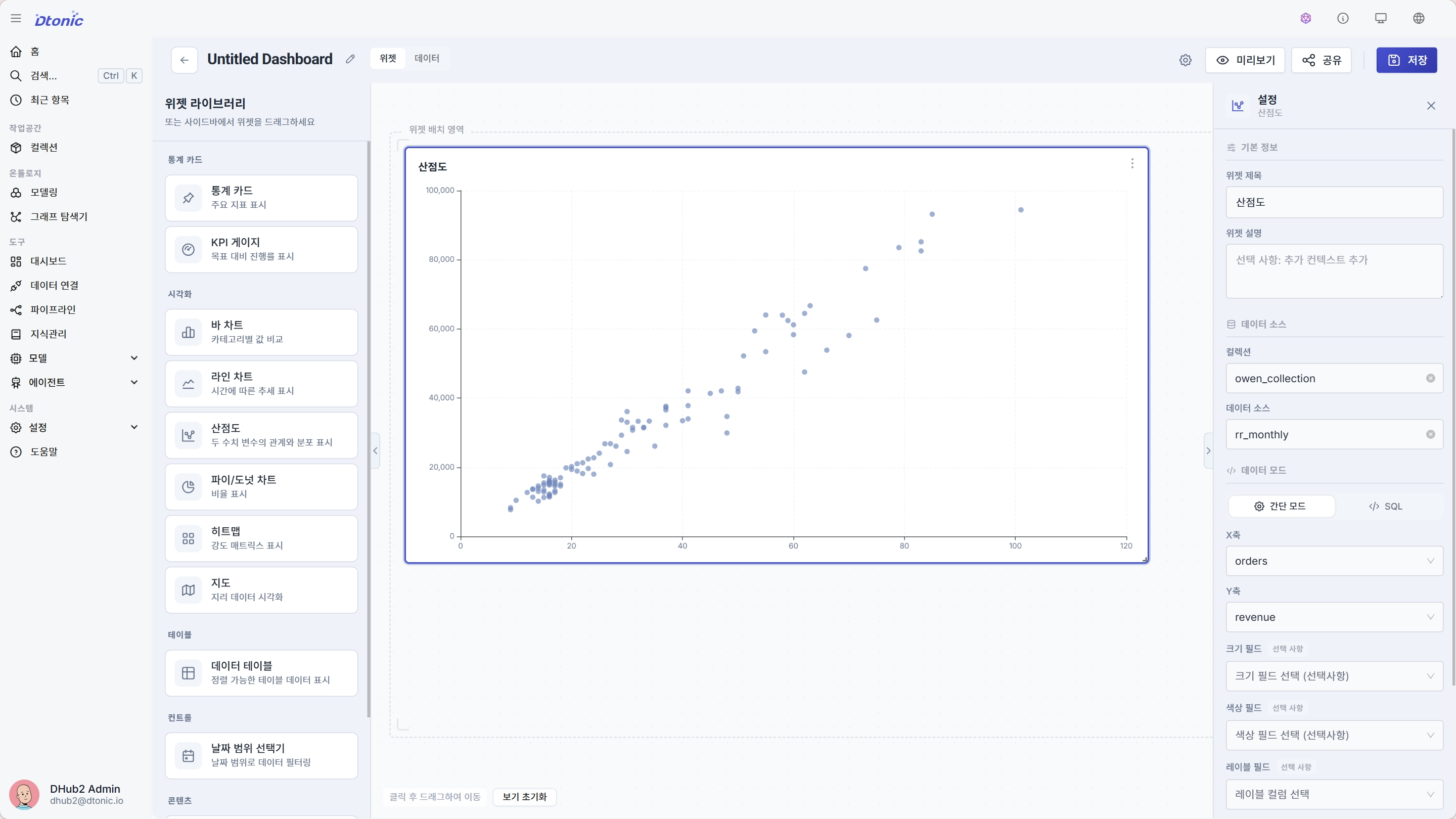1456x819 pixels.
Task: Add the 파이/도넛 차트 widget
Action: (x=261, y=487)
